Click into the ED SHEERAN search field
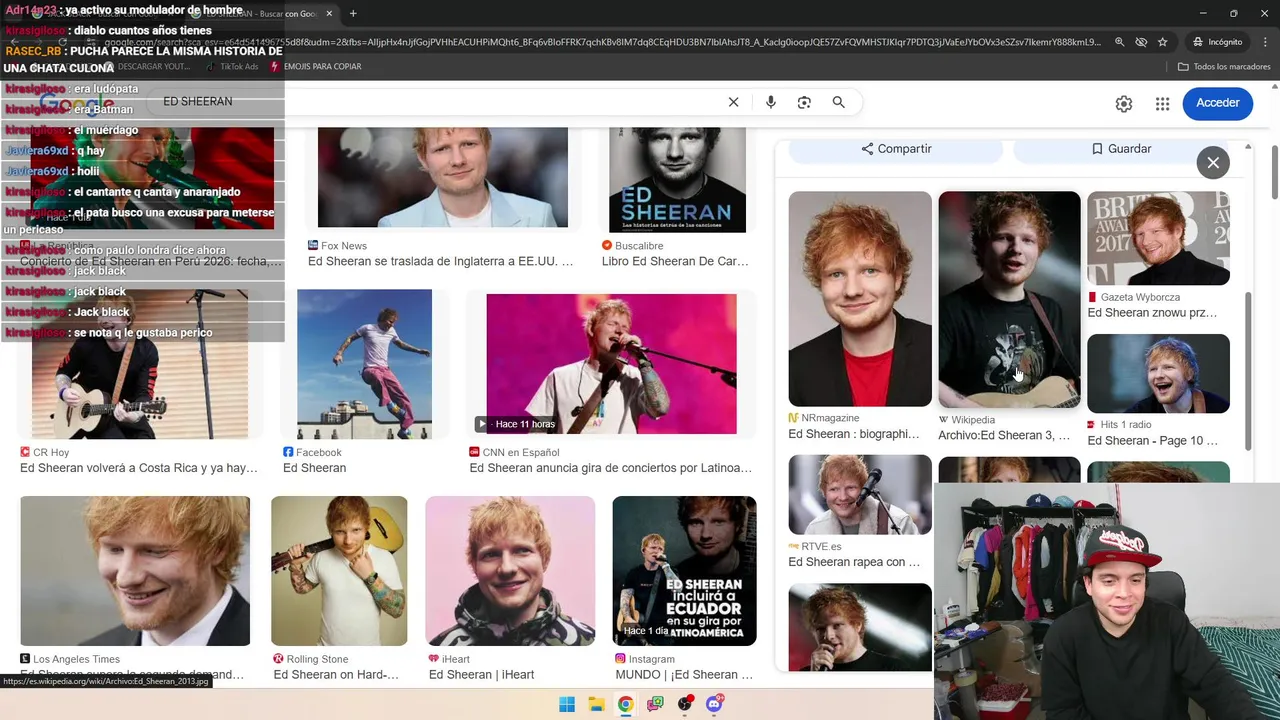The width and height of the screenshot is (1280, 720). 440,102
